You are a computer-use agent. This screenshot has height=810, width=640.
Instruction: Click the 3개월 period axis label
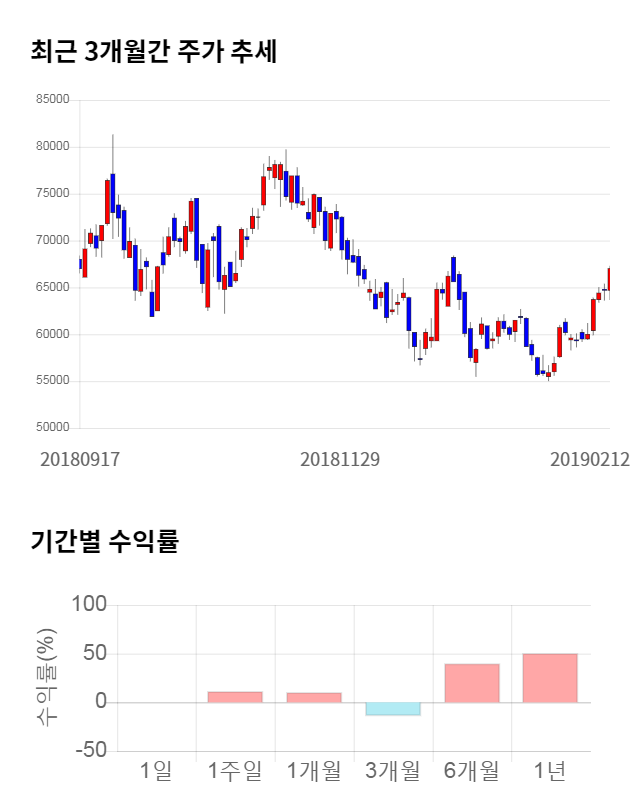[x=392, y=771]
